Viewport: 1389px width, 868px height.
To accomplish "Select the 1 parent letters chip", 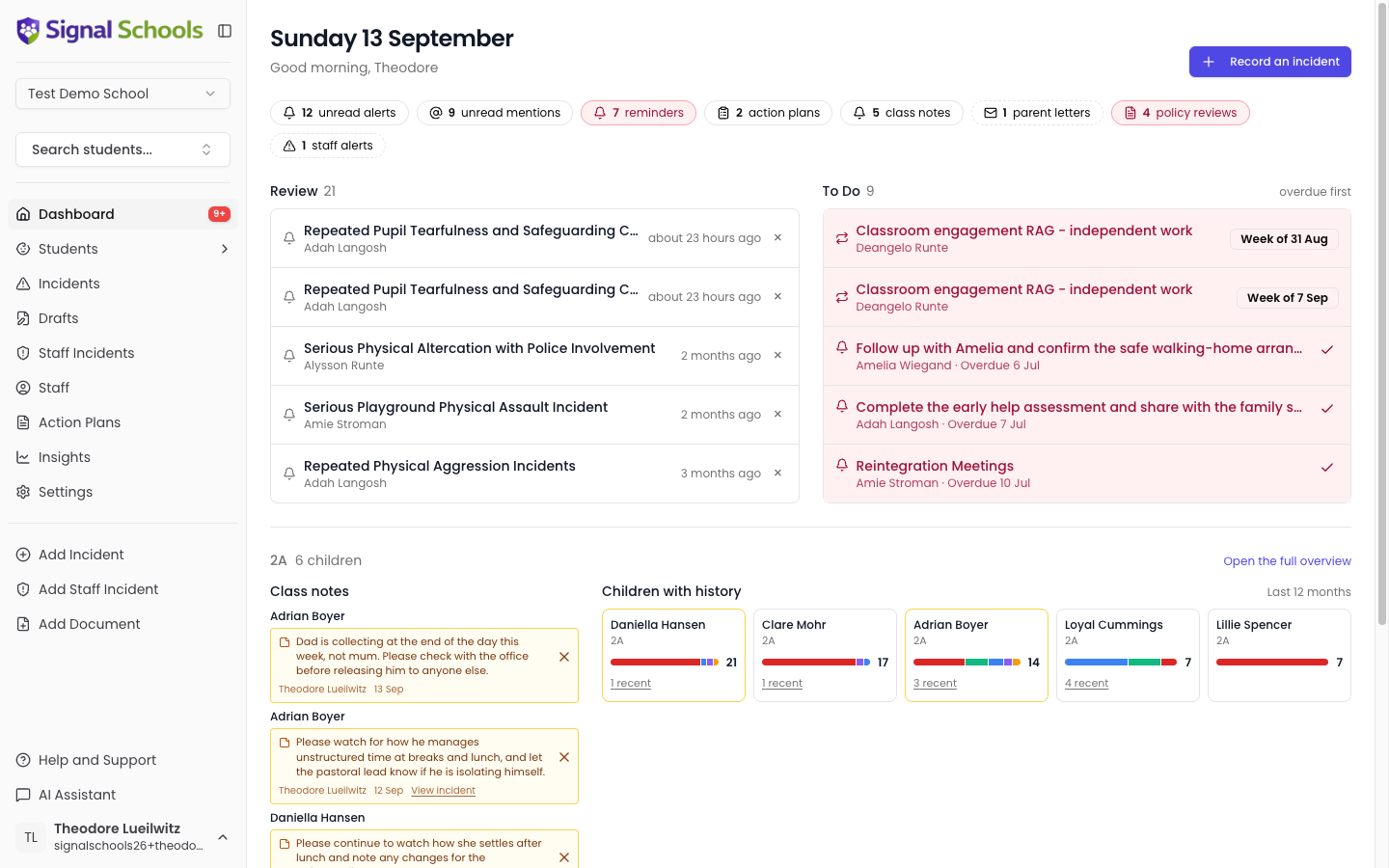I will click(1037, 113).
